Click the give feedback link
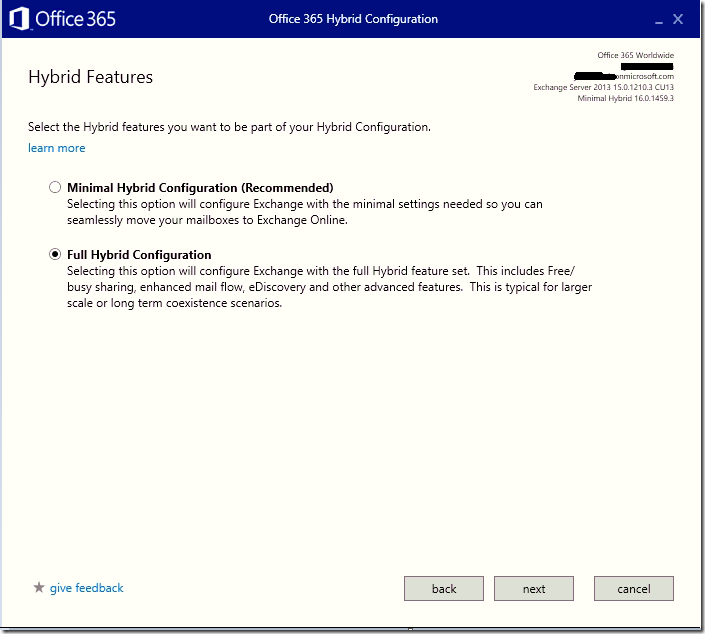Screen dimensions: 705x634 click(86, 588)
